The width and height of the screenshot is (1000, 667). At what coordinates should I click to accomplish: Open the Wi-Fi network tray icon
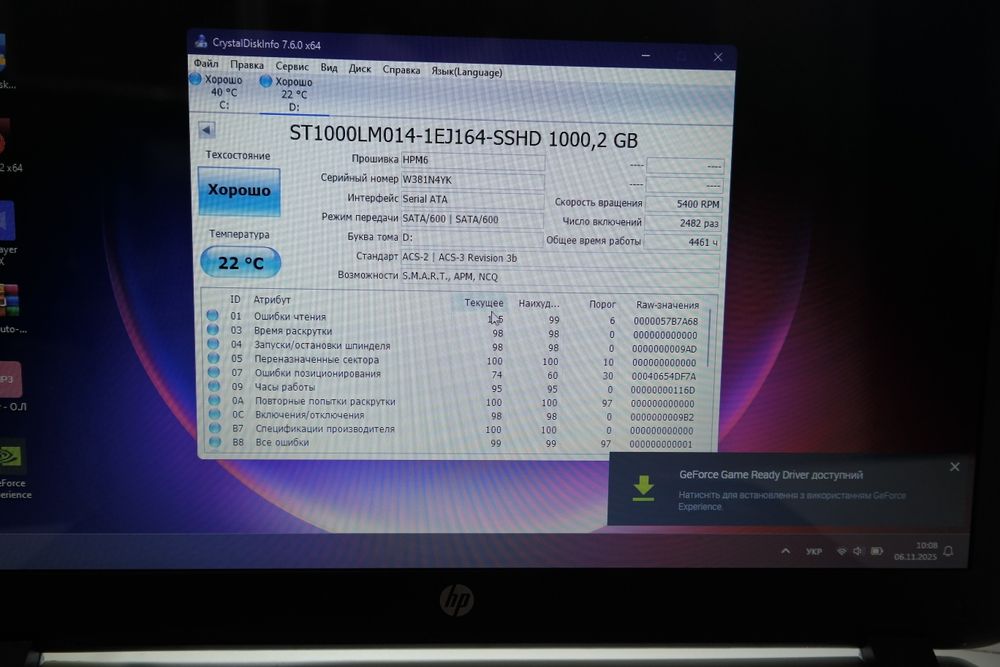tap(841, 551)
